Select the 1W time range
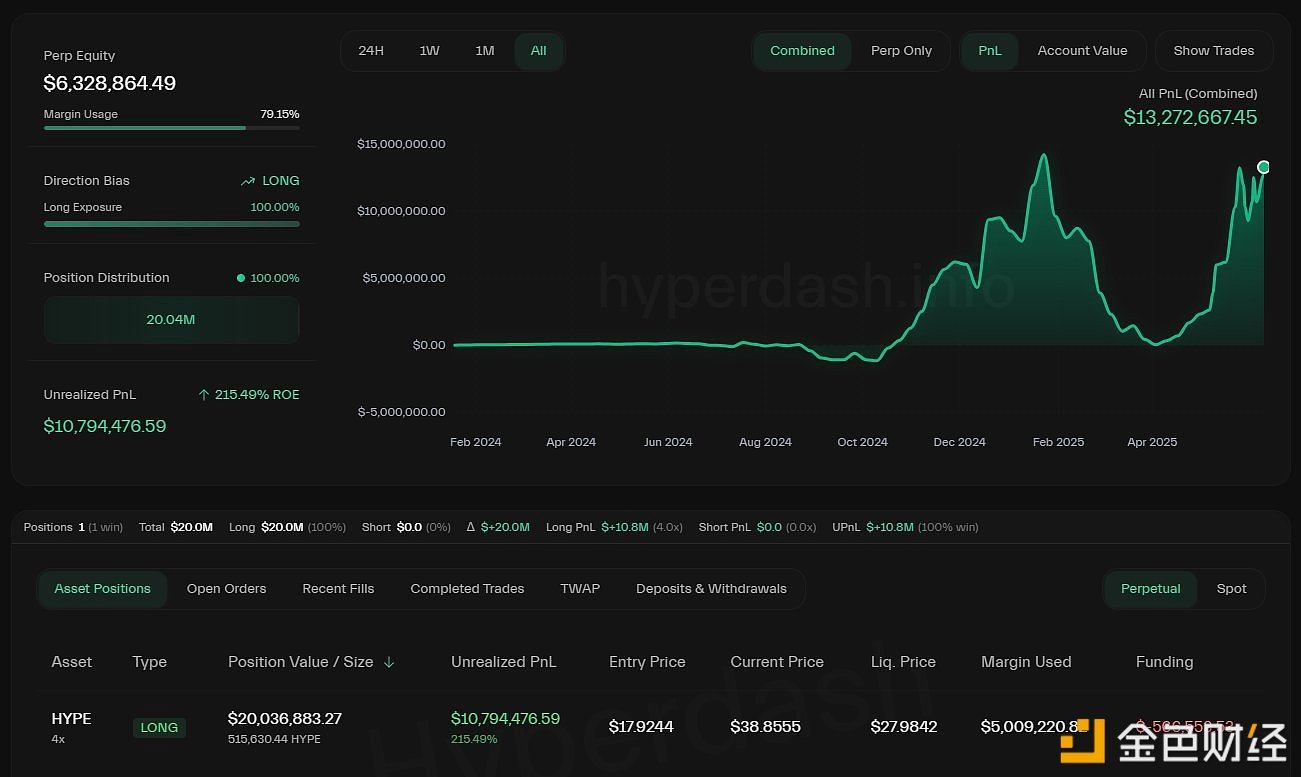The image size is (1301, 777). pyautogui.click(x=429, y=51)
